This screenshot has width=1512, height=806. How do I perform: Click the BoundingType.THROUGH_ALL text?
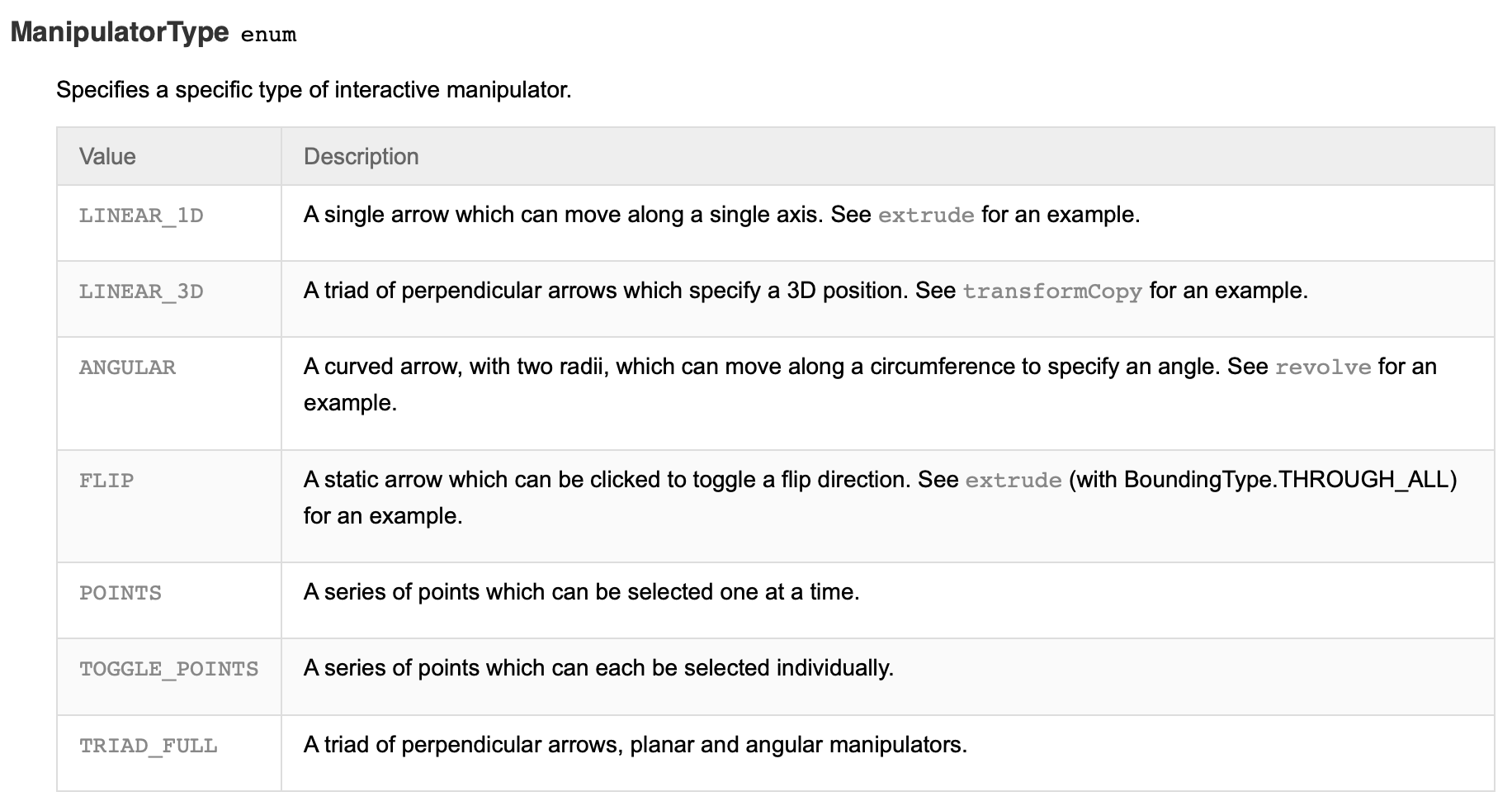[1286, 480]
